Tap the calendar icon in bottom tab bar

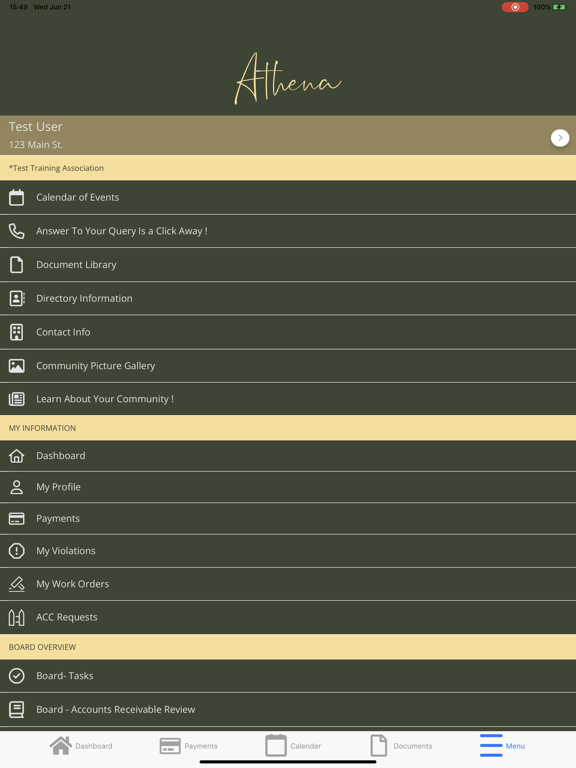coord(276,745)
